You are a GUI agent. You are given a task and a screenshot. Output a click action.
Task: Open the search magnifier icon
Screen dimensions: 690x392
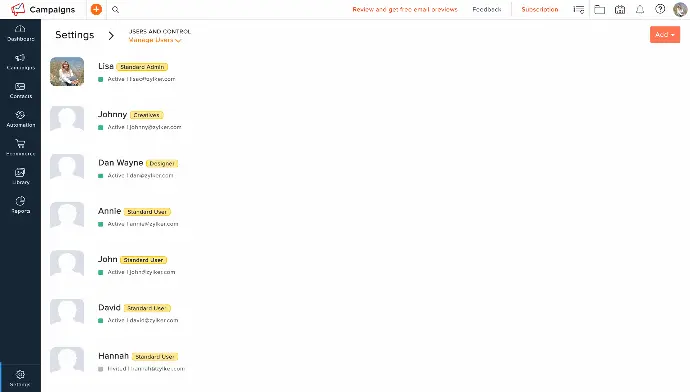(x=115, y=9)
